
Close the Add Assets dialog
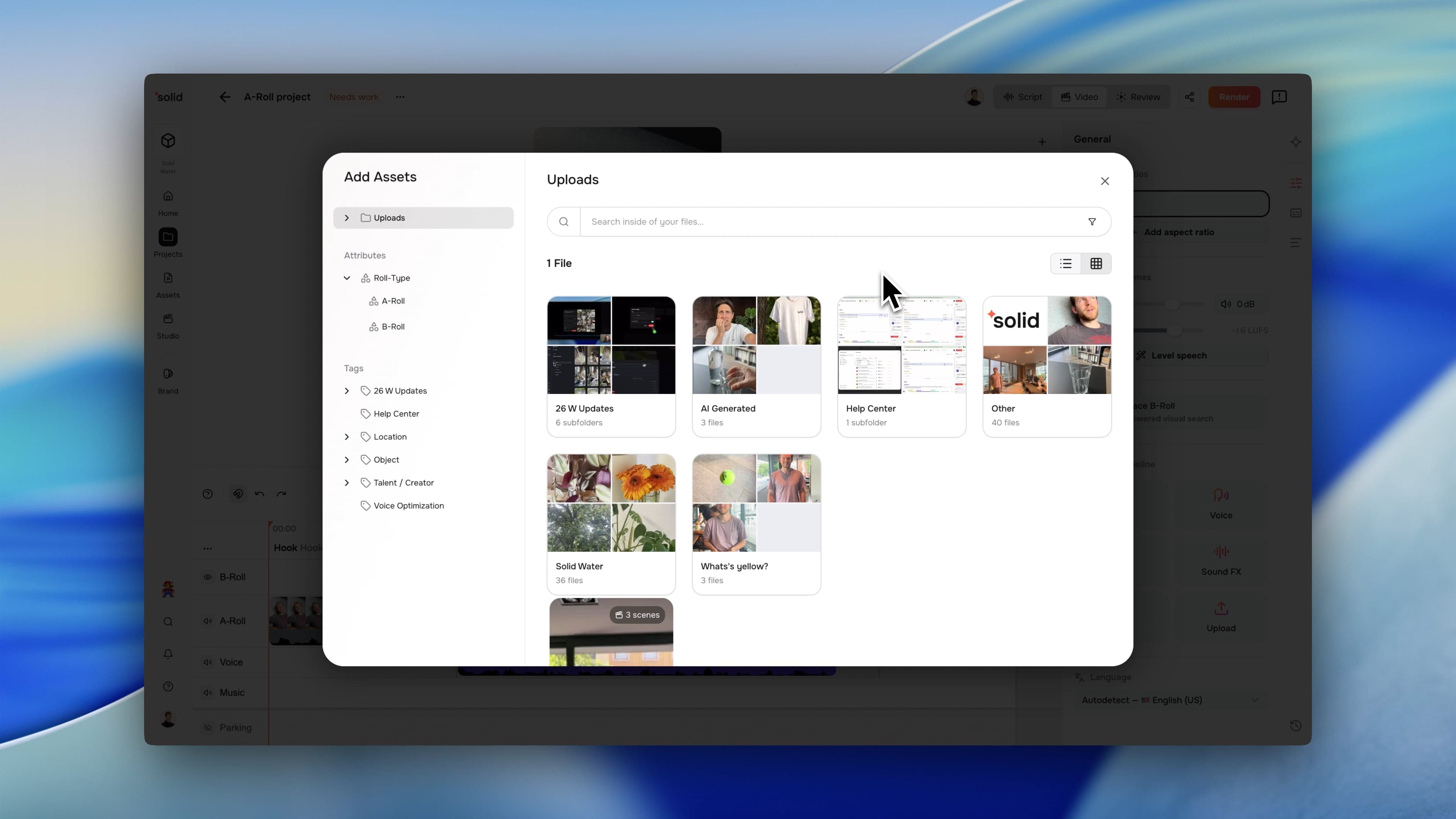pyautogui.click(x=1105, y=181)
